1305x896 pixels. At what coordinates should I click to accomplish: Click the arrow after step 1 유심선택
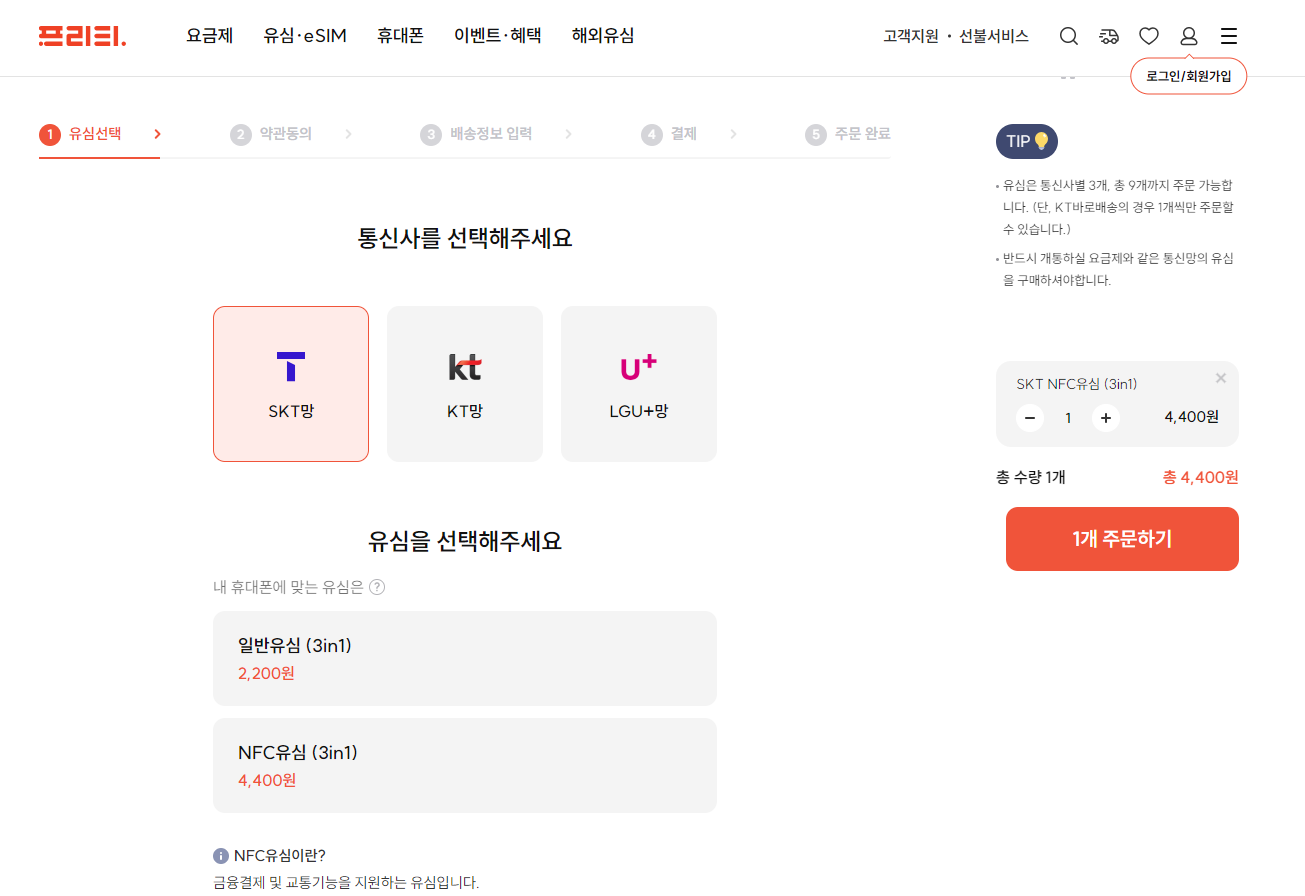click(x=156, y=132)
